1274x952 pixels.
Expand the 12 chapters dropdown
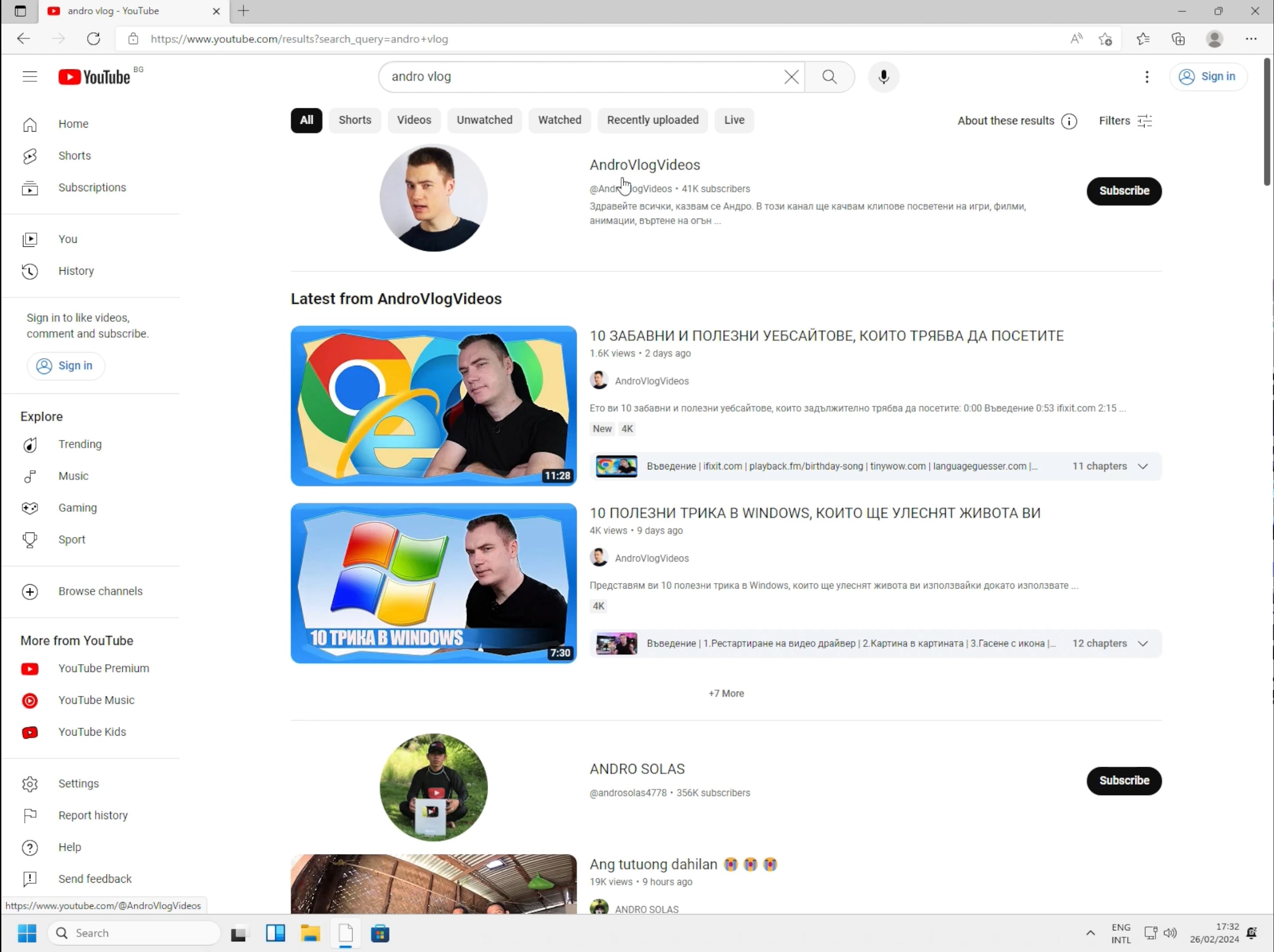pyautogui.click(x=1142, y=643)
